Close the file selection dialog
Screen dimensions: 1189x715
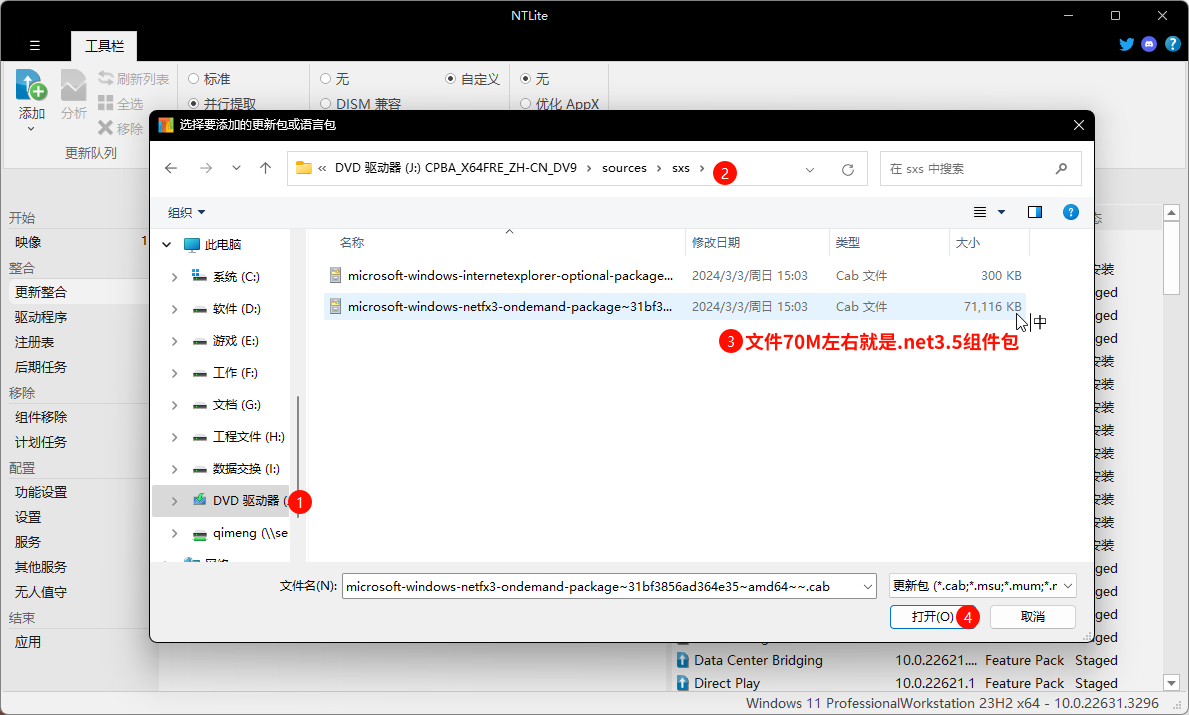click(1078, 125)
